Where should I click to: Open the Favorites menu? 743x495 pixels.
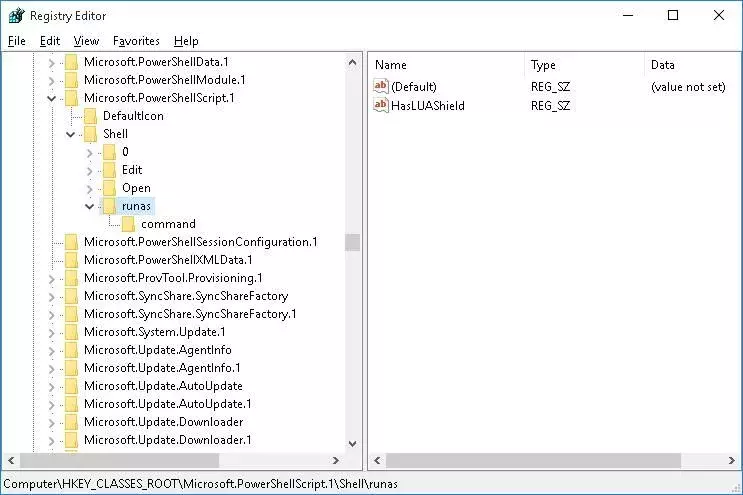(136, 41)
